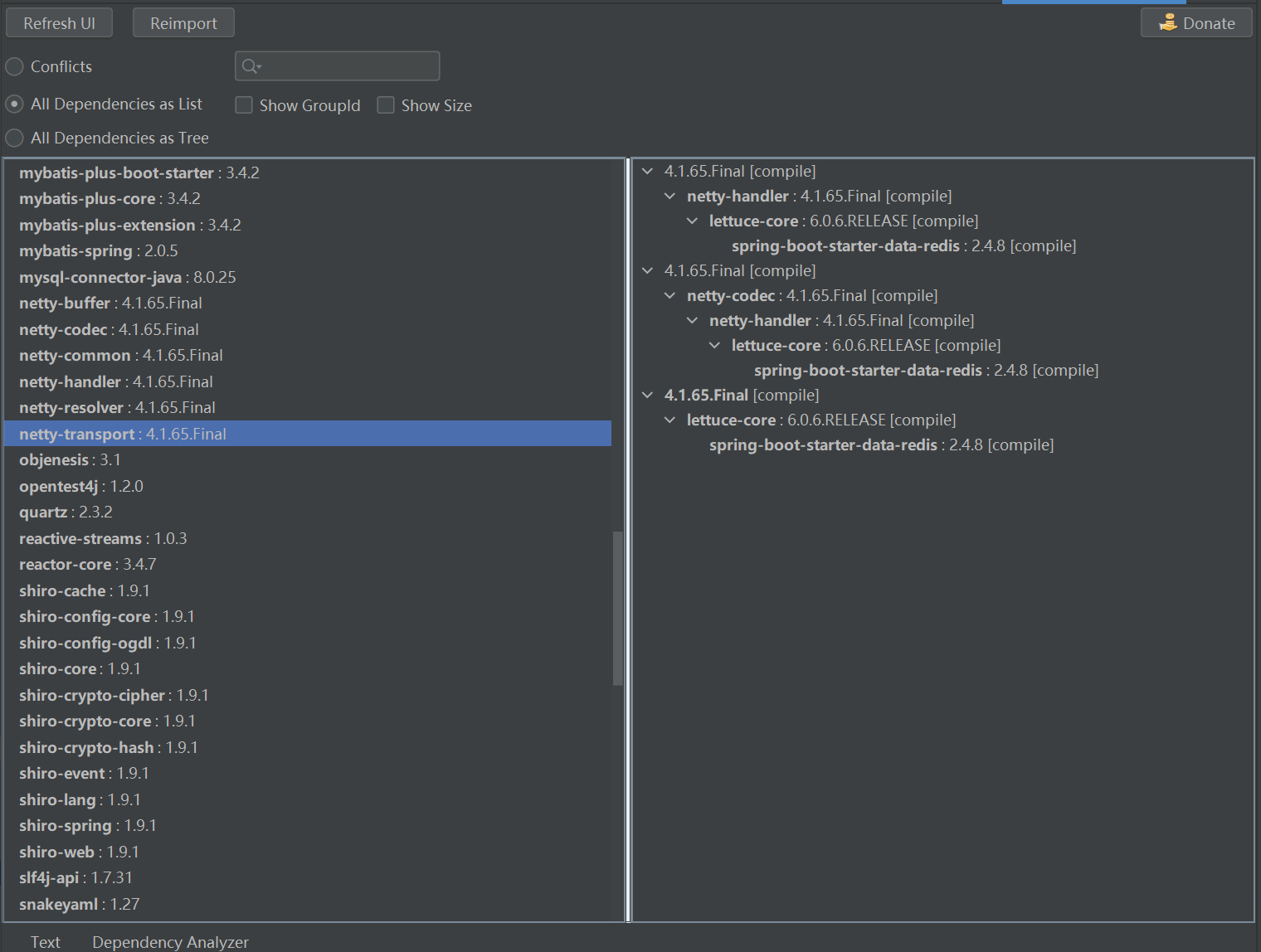Collapse lettuce-core under the first root's netty-handler
This screenshot has height=952, width=1261.
point(692,221)
